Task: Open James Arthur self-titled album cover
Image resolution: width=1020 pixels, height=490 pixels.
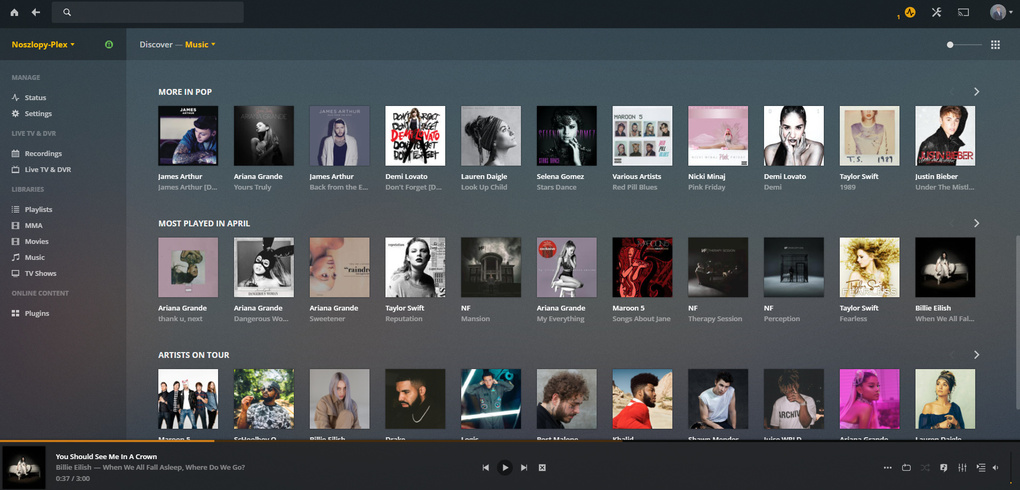Action: point(188,135)
